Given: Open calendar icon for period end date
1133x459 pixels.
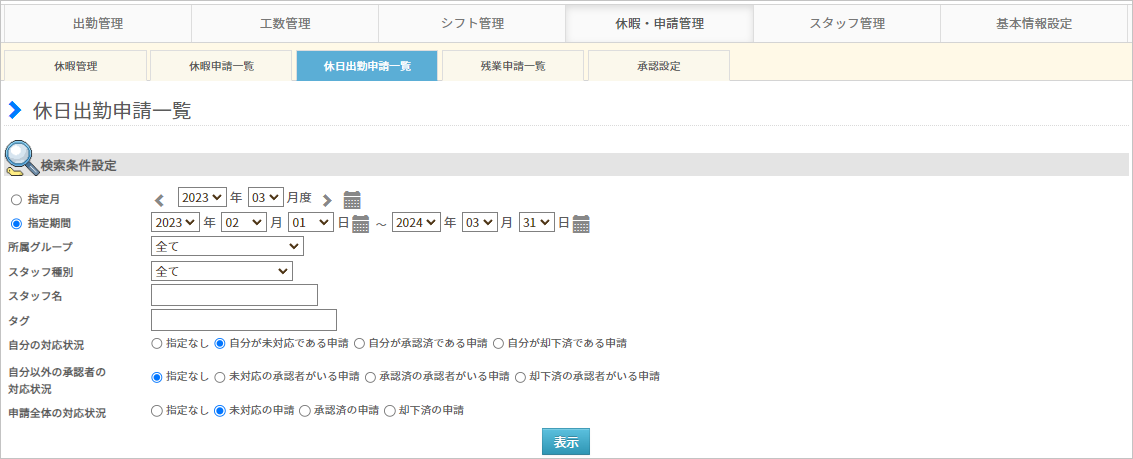Looking at the screenshot, I should click(x=581, y=223).
